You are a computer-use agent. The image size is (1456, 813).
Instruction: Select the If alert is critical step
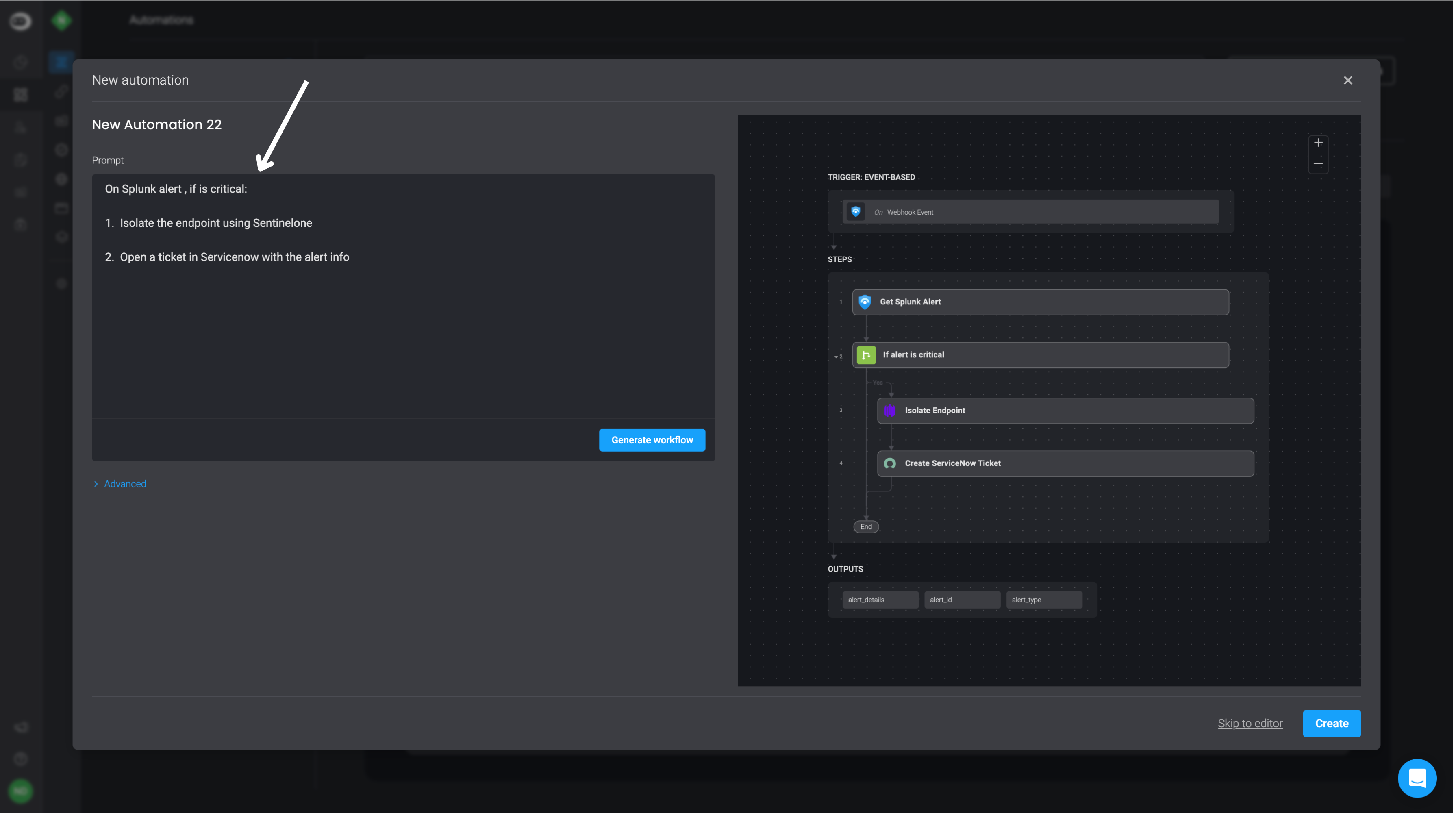(x=1041, y=356)
